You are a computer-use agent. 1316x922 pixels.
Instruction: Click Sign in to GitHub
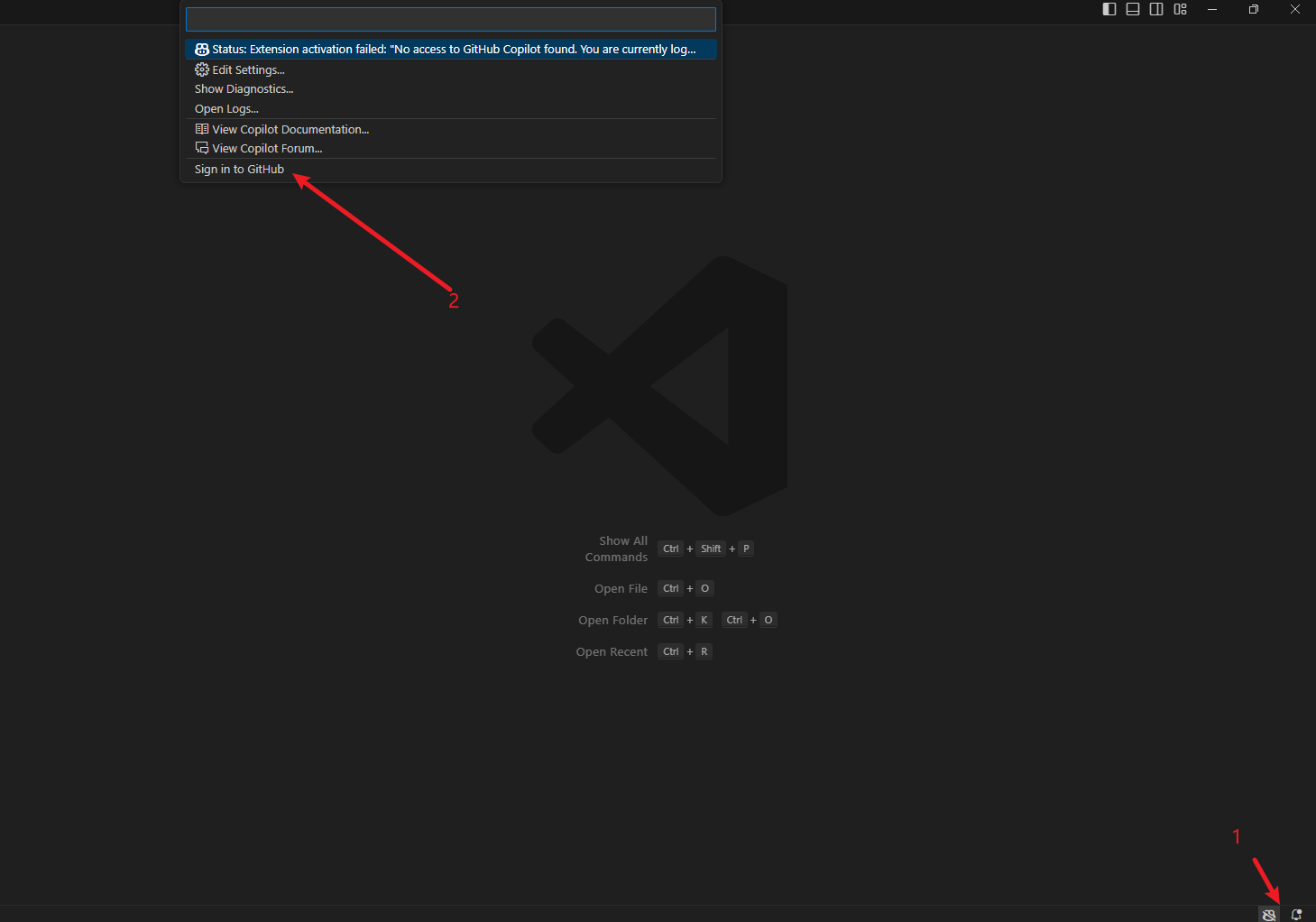point(450,170)
